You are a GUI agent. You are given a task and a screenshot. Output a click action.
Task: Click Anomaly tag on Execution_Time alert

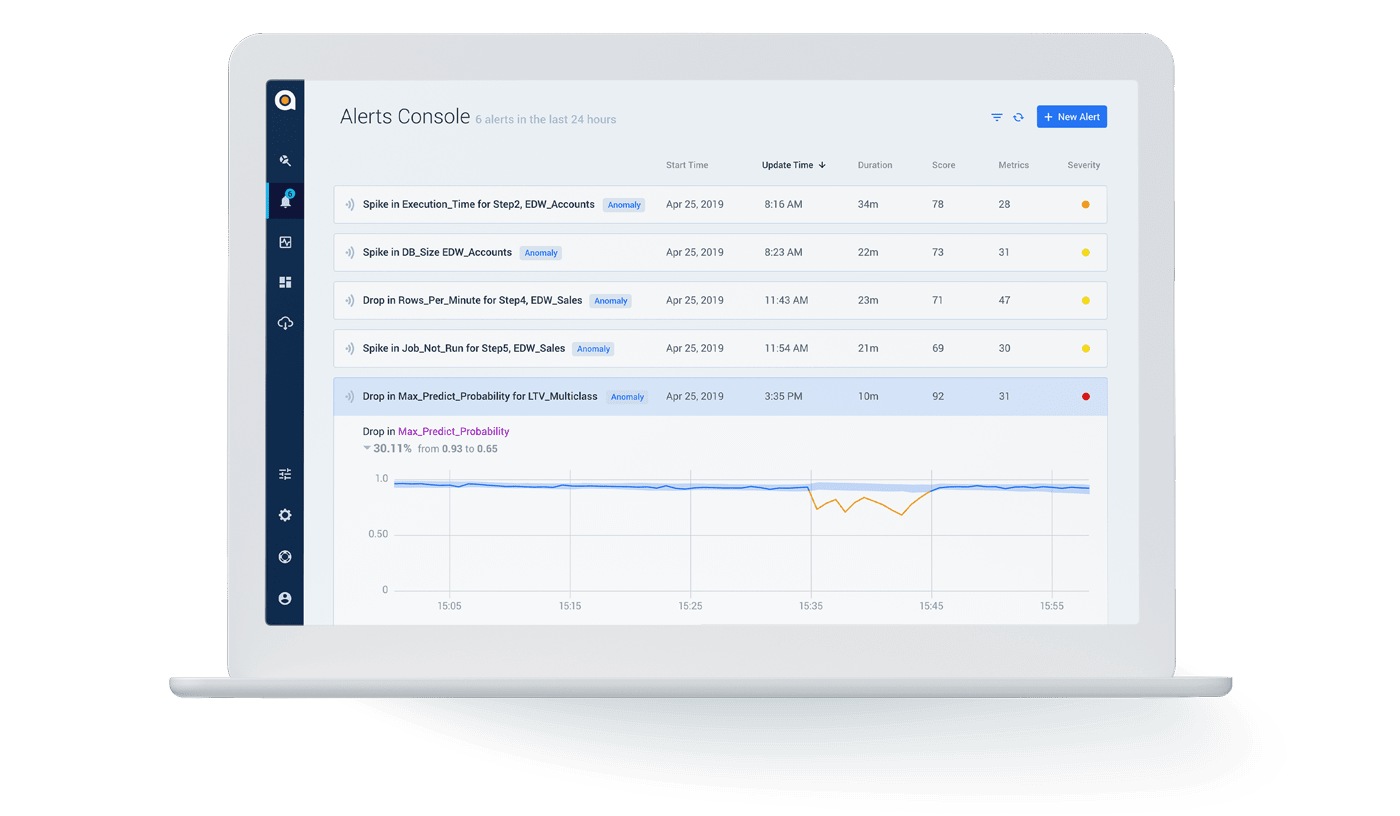pyautogui.click(x=624, y=205)
